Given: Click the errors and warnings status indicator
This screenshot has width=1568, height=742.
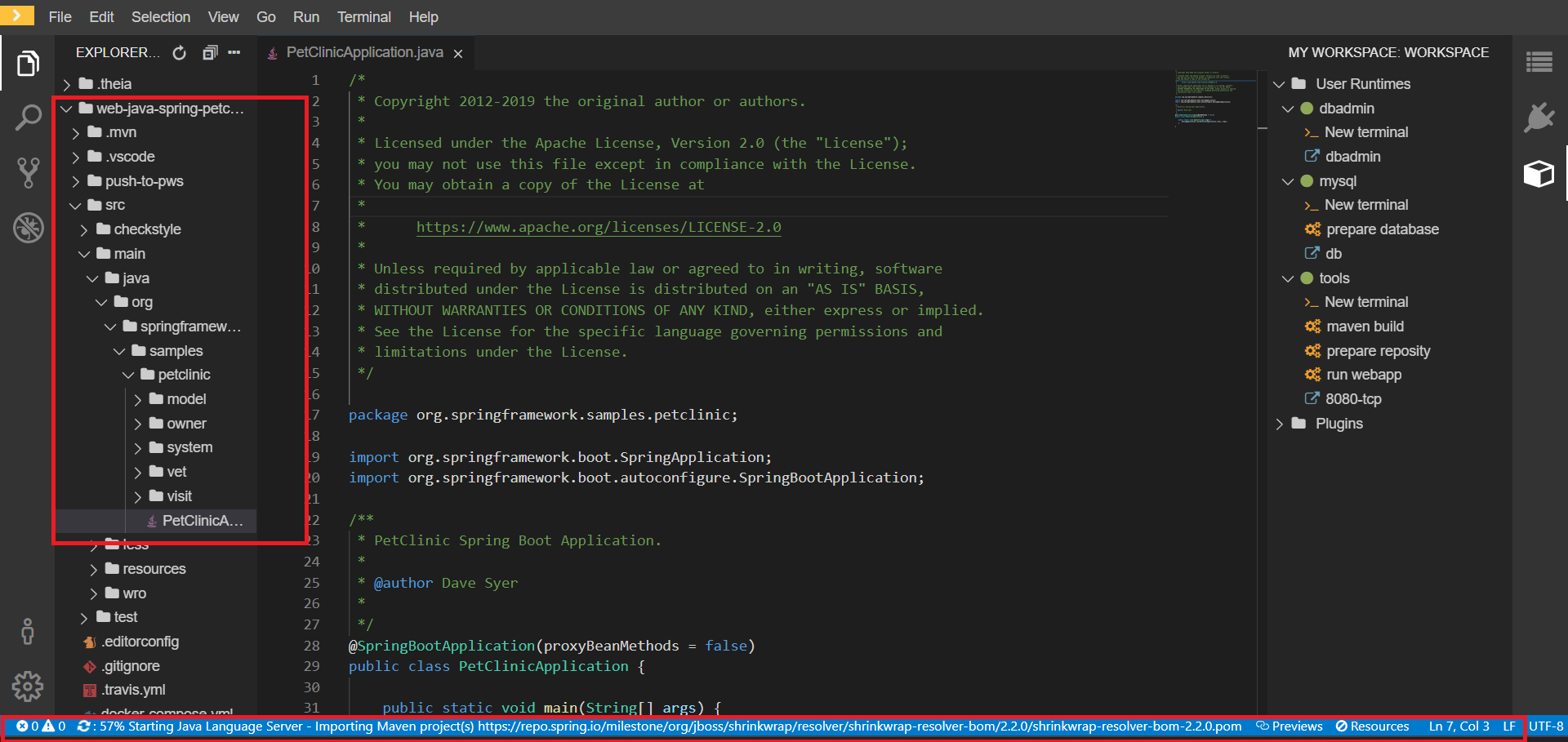Looking at the screenshot, I should (x=41, y=726).
